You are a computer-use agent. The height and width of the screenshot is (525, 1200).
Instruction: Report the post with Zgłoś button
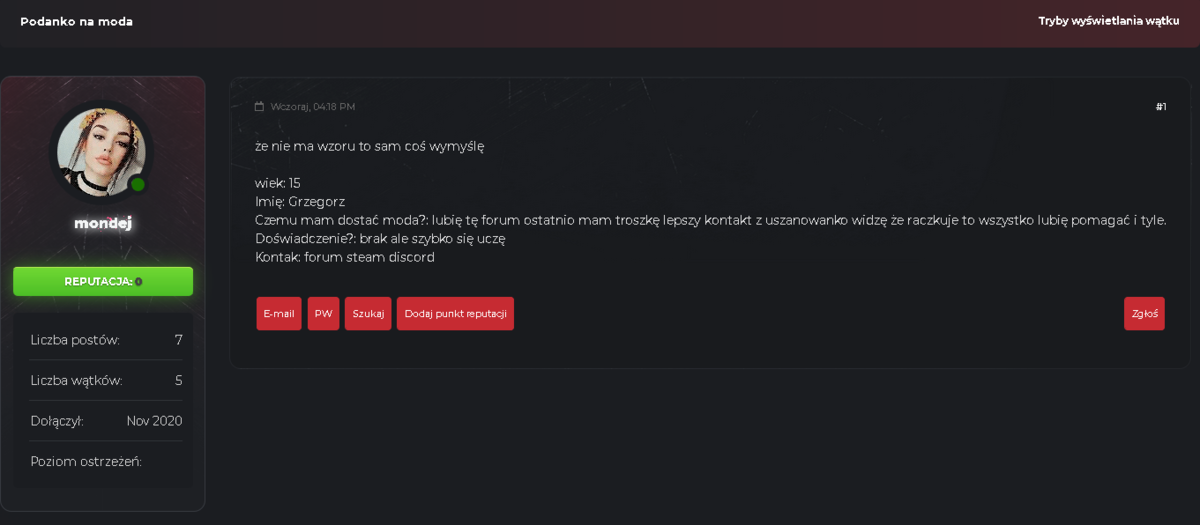click(1144, 313)
